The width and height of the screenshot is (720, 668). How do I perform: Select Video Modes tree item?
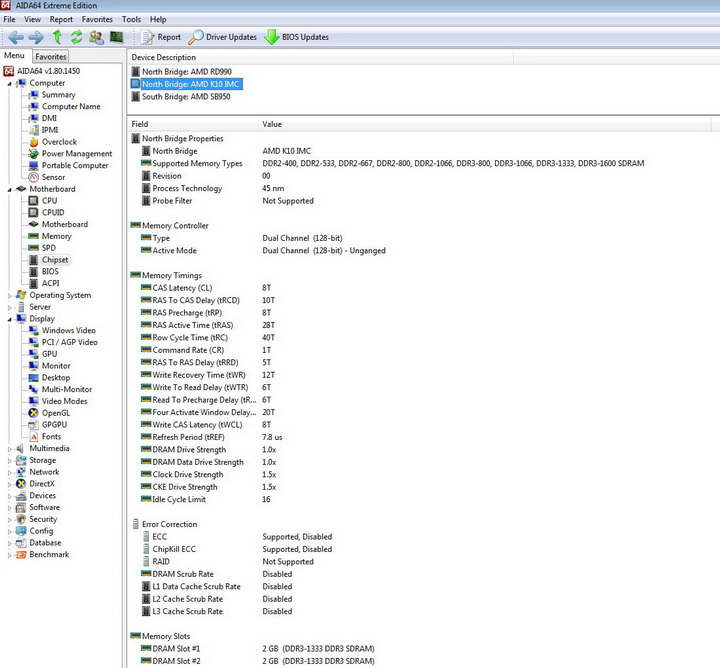(64, 401)
